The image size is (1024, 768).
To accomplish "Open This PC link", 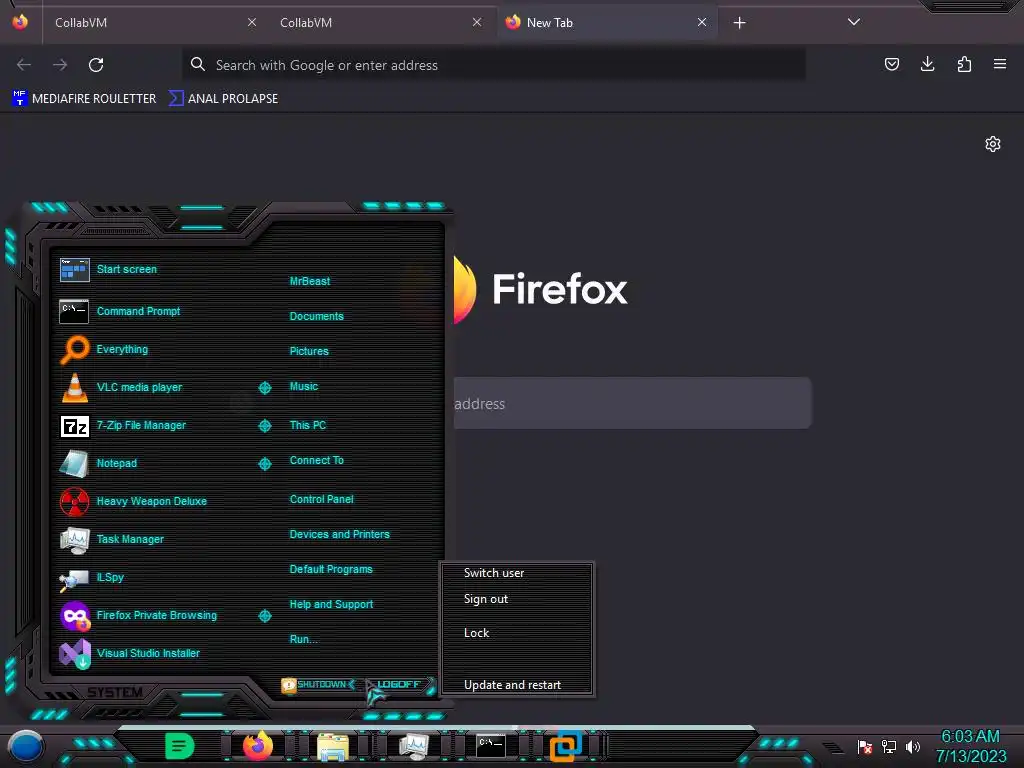I will coord(308,425).
